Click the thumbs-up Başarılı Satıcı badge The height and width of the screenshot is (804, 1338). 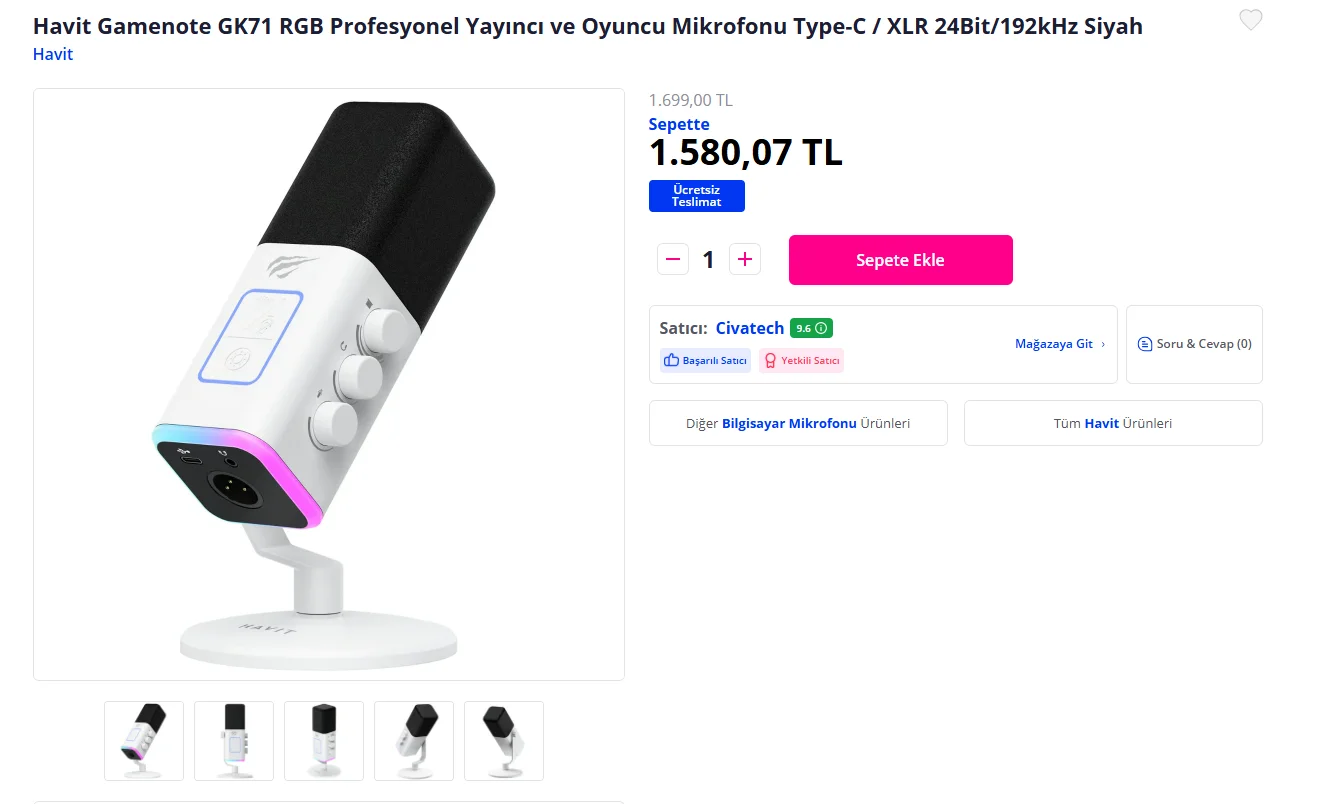pos(705,360)
